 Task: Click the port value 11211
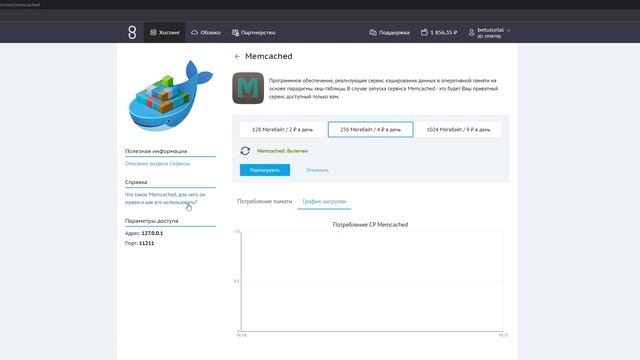coord(147,243)
